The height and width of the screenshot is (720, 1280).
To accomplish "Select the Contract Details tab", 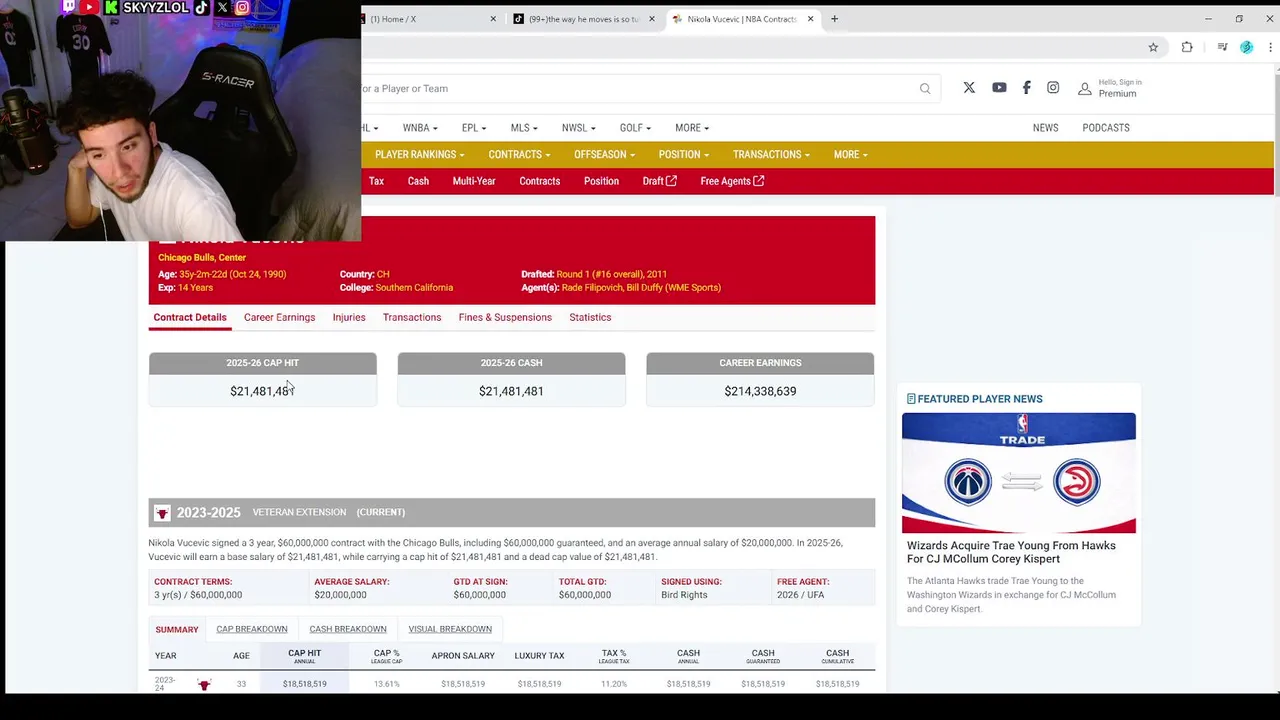I will tap(190, 317).
